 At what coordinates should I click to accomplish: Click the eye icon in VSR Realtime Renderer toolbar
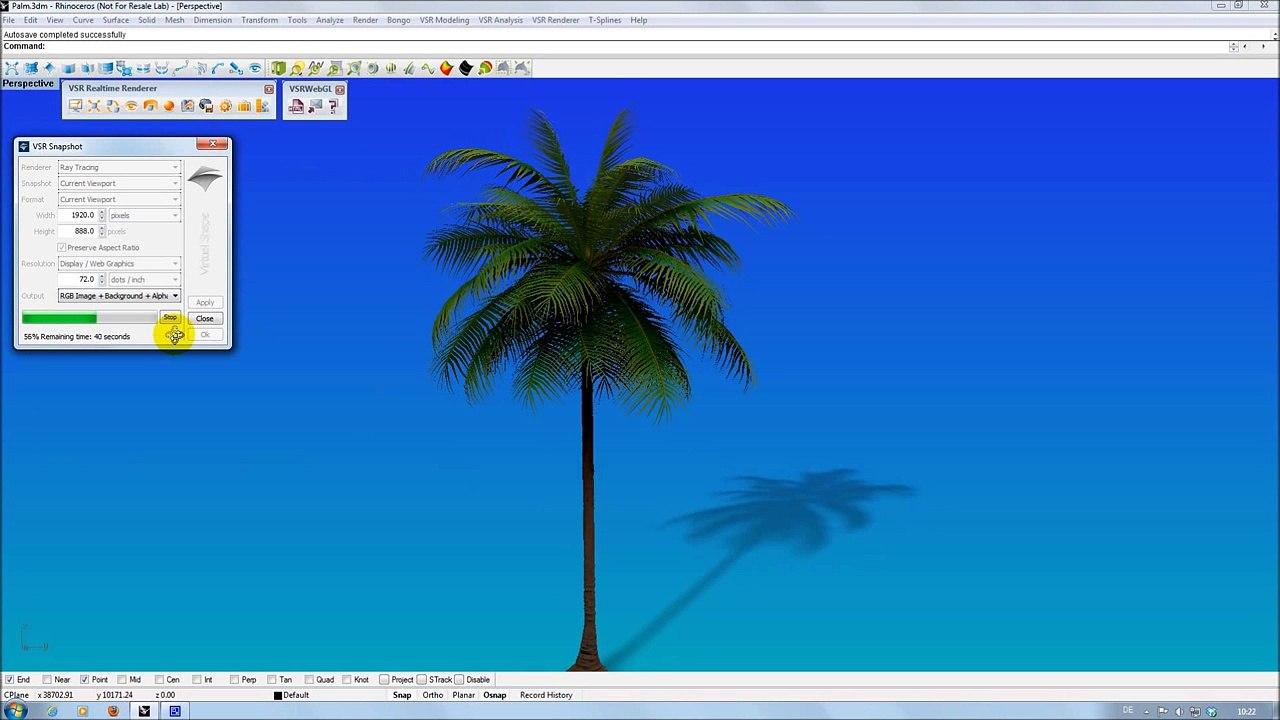pyautogui.click(x=131, y=106)
